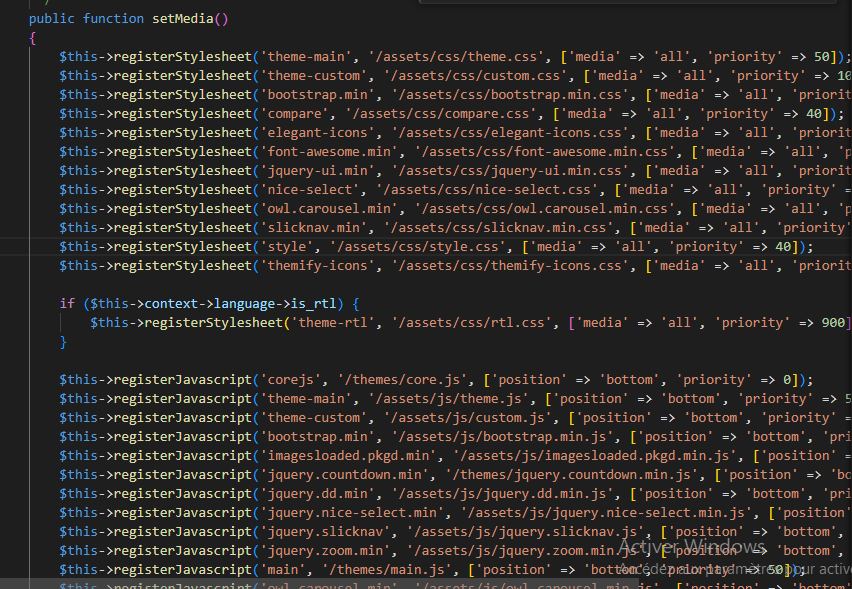Click the '/assets/js/imagesloaded.pkgd.min.js' path
This screenshot has height=589, width=852.
click(x=595, y=456)
